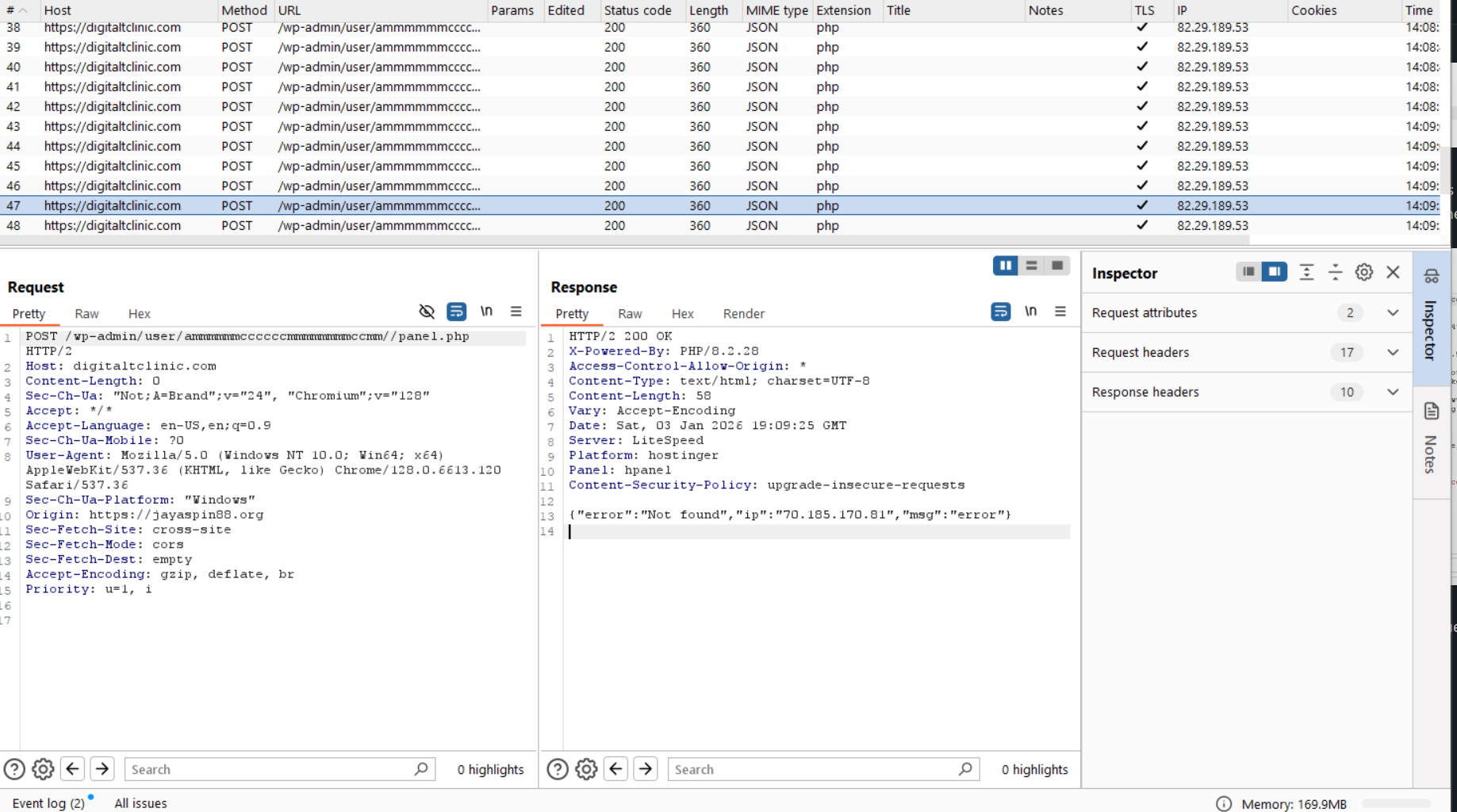Click the Inspector settings gear icon

(x=1363, y=273)
